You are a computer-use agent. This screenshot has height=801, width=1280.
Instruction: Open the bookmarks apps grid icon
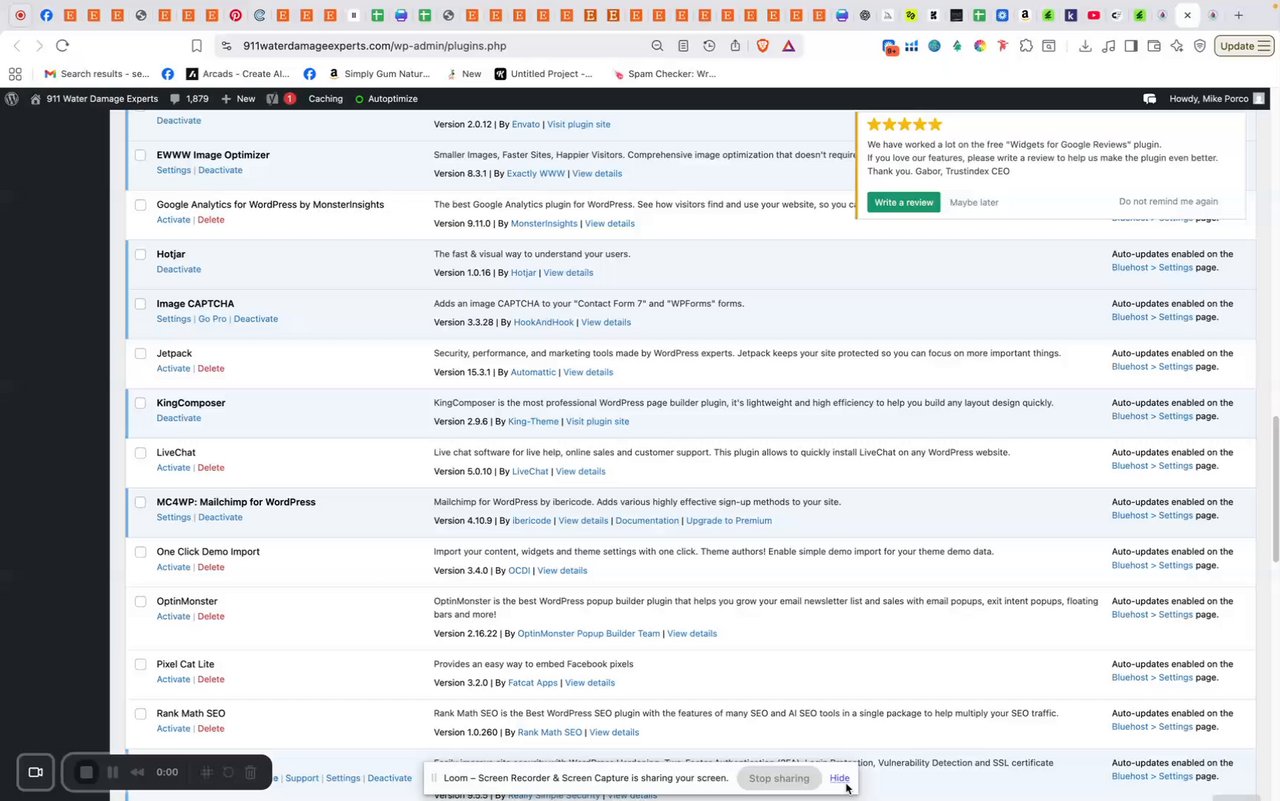point(14,74)
